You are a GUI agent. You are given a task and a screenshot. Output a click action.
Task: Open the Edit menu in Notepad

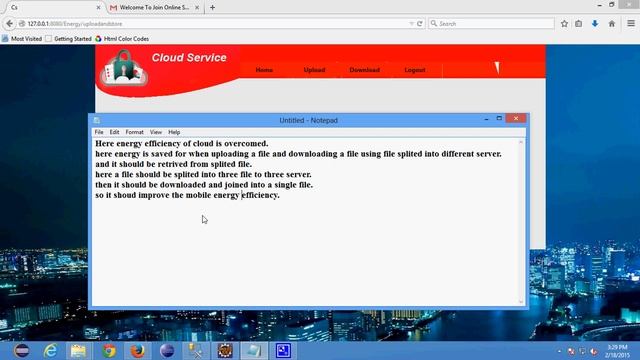pos(114,132)
